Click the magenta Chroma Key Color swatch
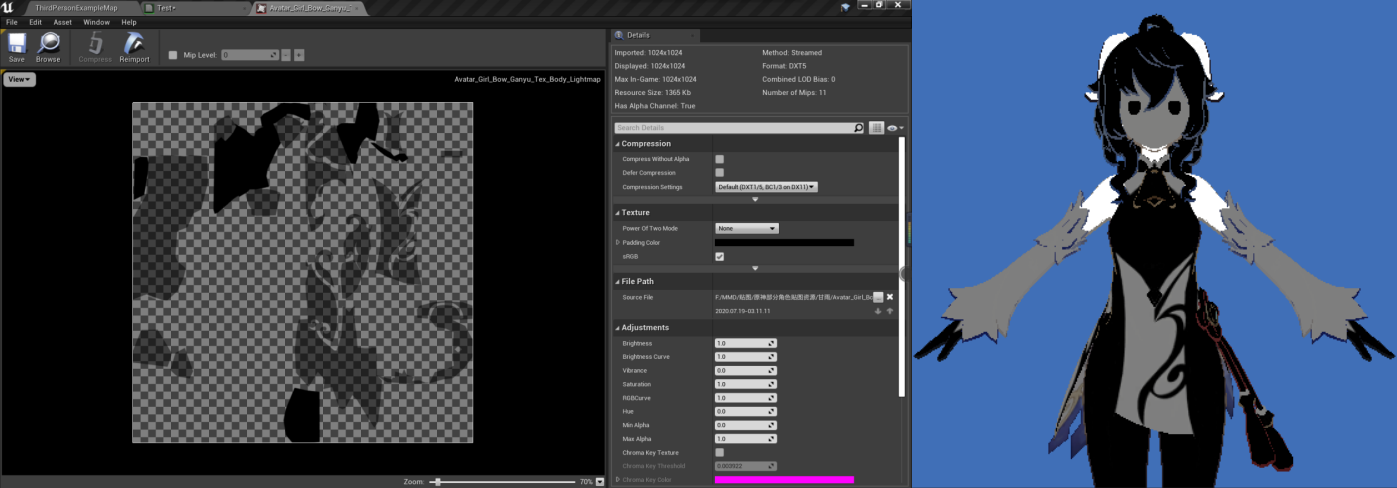Image resolution: width=1397 pixels, height=488 pixels. [784, 480]
